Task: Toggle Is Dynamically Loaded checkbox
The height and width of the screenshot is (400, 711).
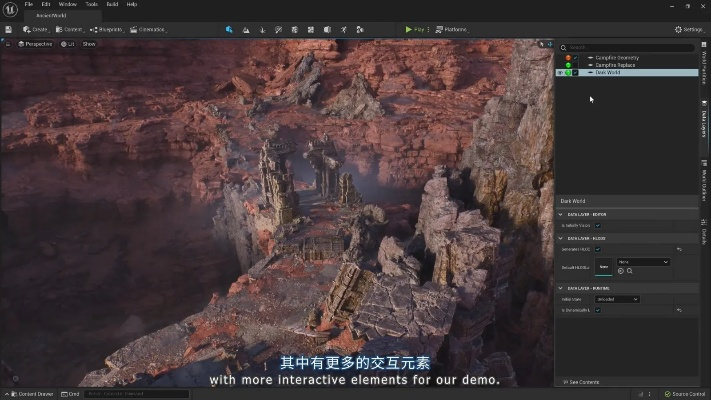Action: pyautogui.click(x=598, y=310)
